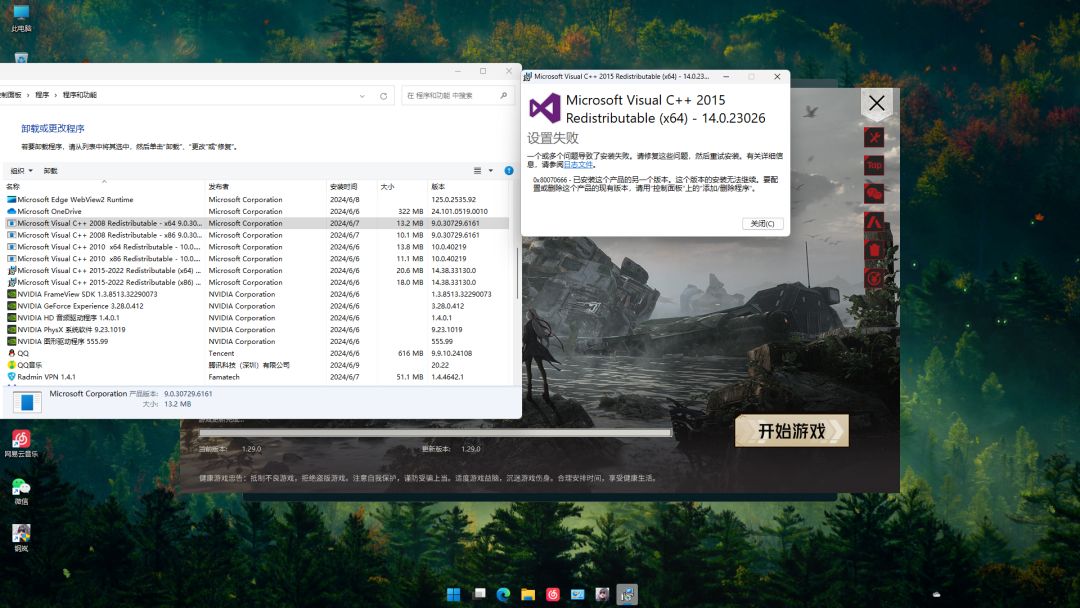Screen dimensions: 1080x608
Task: Click the red triangle logo icon in launcher
Action: point(874,222)
